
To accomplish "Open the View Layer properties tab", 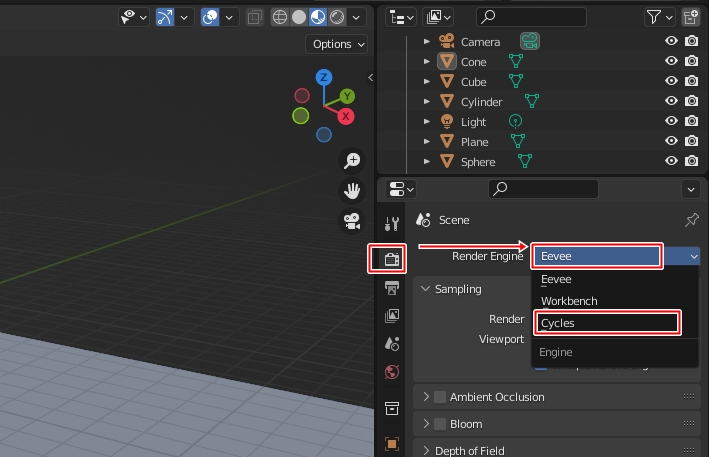I will 392,316.
